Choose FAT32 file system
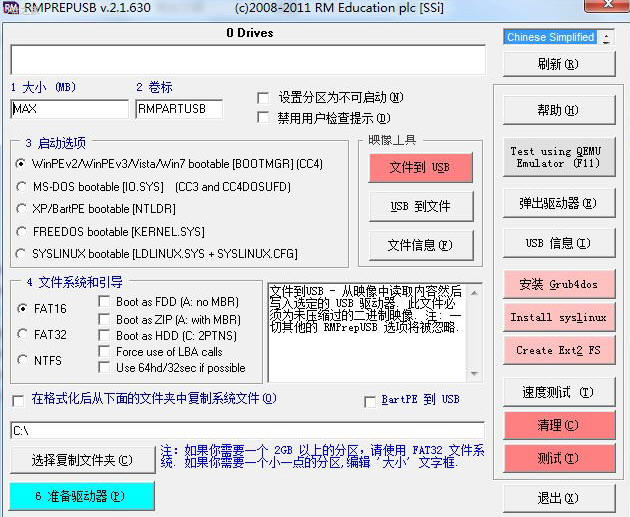 click(x=23, y=335)
